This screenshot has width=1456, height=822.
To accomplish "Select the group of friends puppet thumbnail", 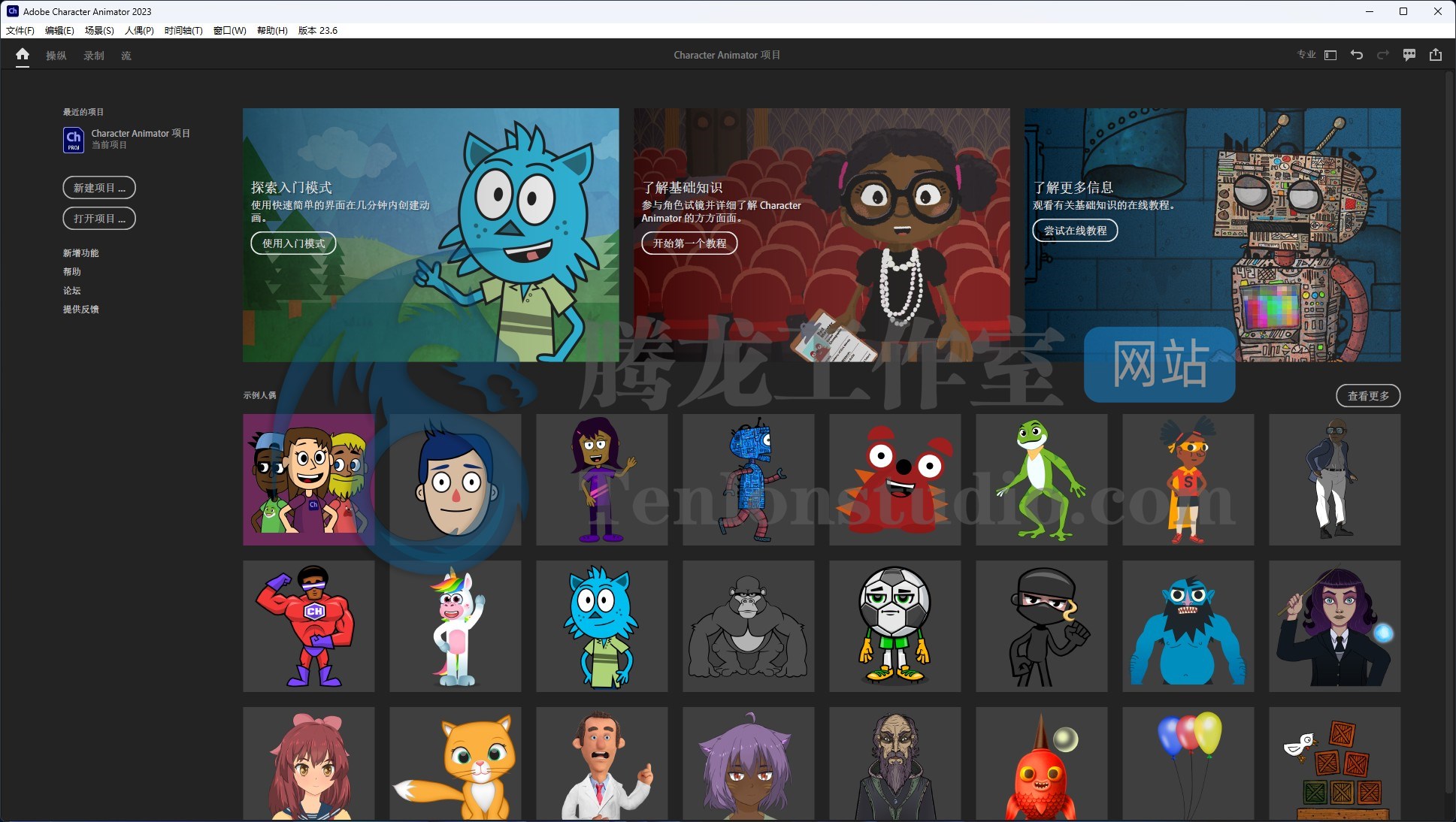I will [x=309, y=479].
